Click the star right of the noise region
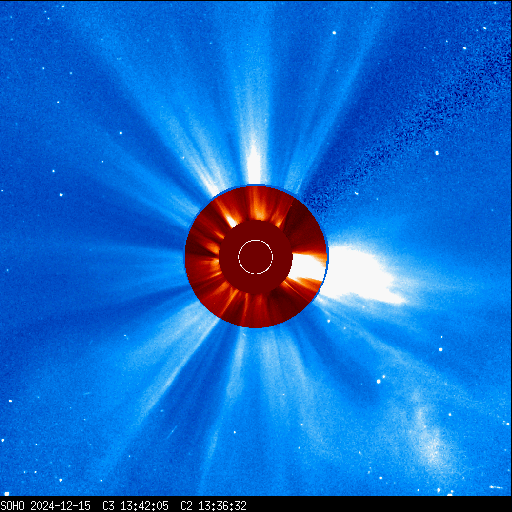The height and width of the screenshot is (512, 512). 437,153
